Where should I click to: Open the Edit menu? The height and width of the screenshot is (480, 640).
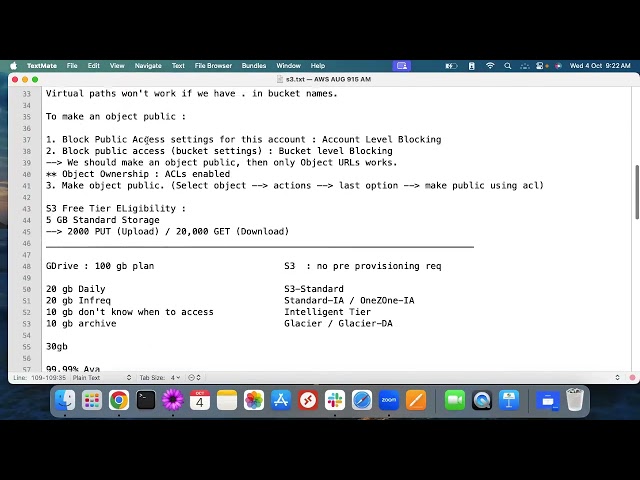tap(93, 66)
